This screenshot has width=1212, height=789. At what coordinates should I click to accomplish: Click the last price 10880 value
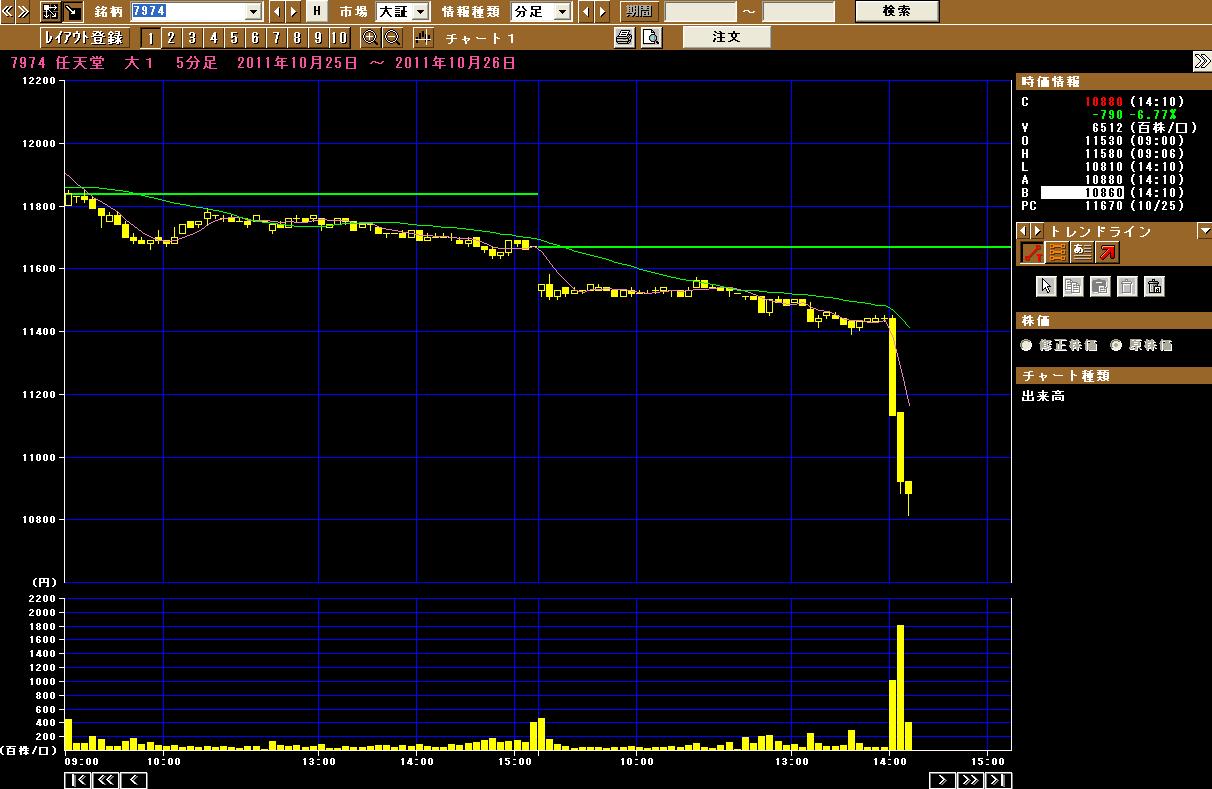[1104, 102]
